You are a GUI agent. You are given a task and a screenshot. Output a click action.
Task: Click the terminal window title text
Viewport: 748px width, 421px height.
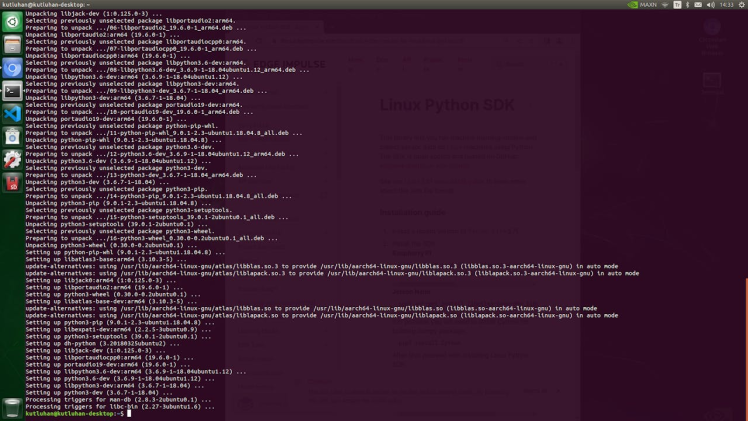click(45, 5)
